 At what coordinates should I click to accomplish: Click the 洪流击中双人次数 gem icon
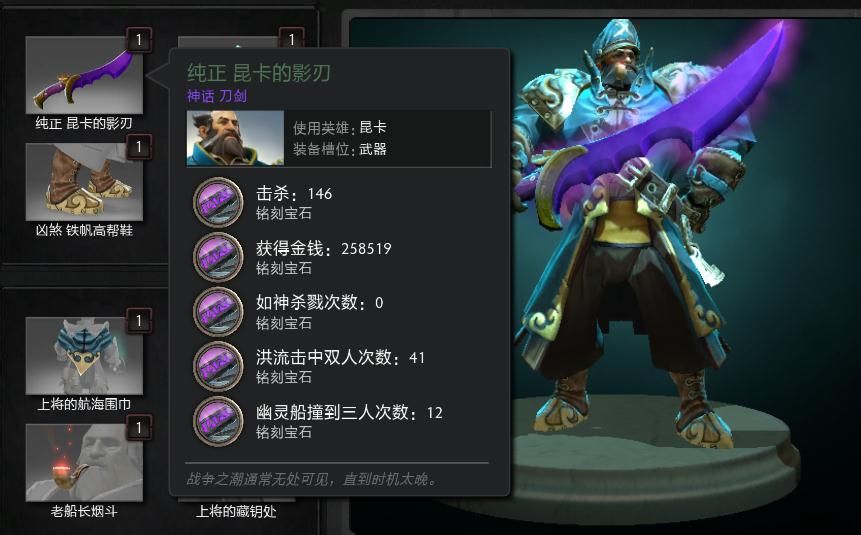click(218, 366)
